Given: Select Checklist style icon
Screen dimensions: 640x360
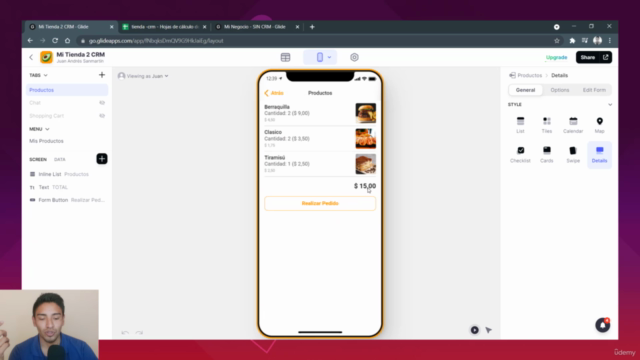Looking at the screenshot, I should pyautogui.click(x=520, y=154).
